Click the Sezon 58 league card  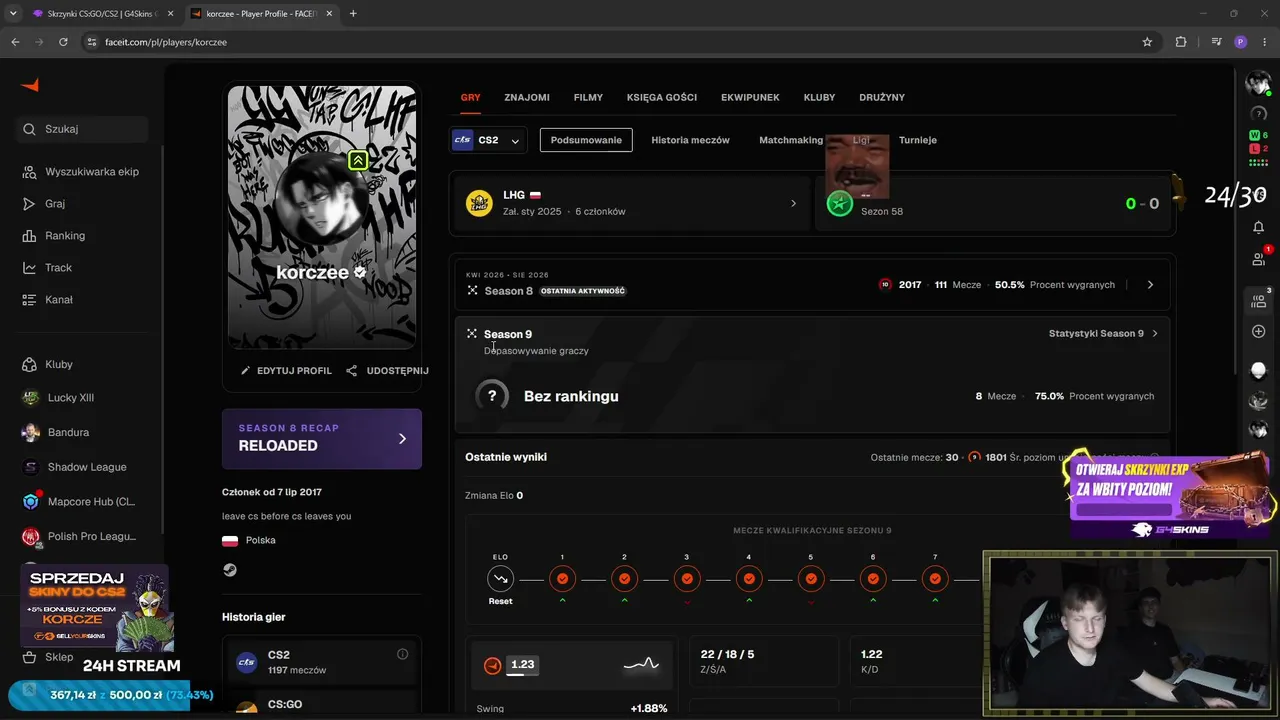tap(993, 203)
